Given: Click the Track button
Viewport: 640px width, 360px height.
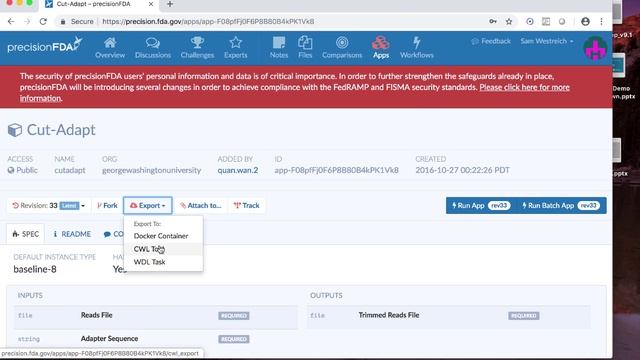Looking at the screenshot, I should 247,205.
